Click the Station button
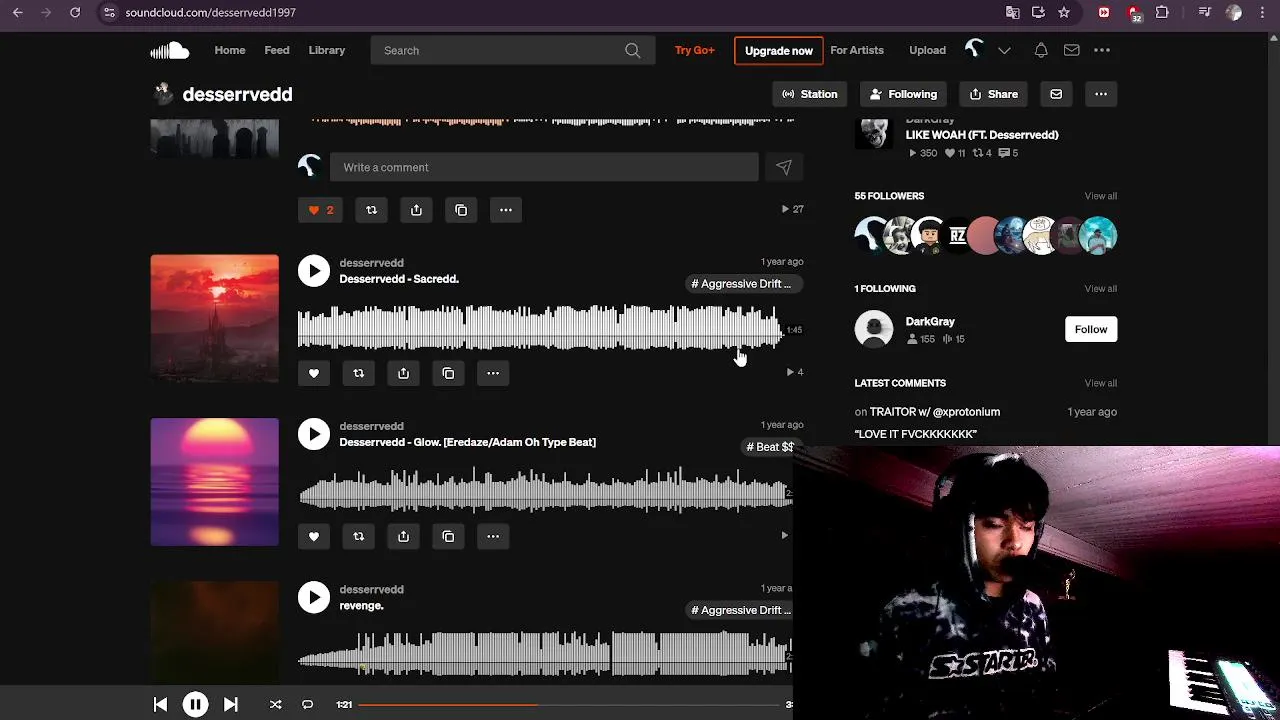Screen dimensions: 1280x720 click(x=809, y=94)
